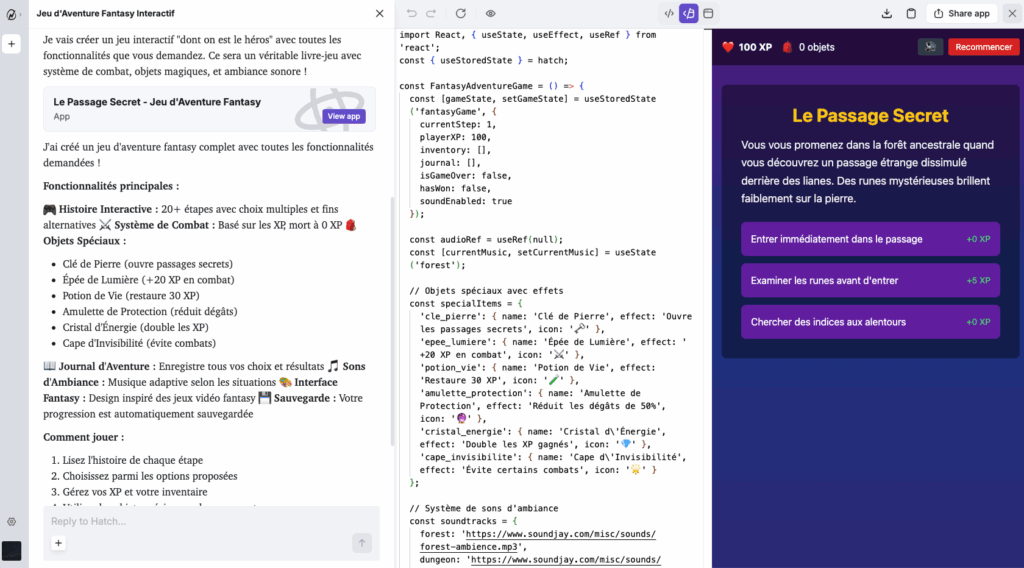Open settings with the sidebar gear icon
The width and height of the screenshot is (1024, 568).
[11, 522]
